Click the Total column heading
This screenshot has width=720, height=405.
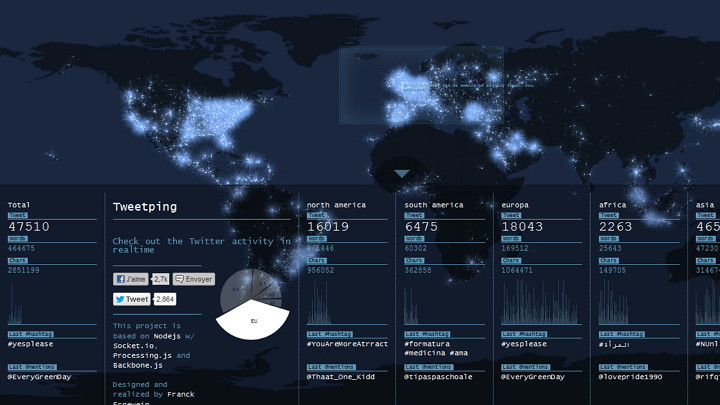click(19, 205)
